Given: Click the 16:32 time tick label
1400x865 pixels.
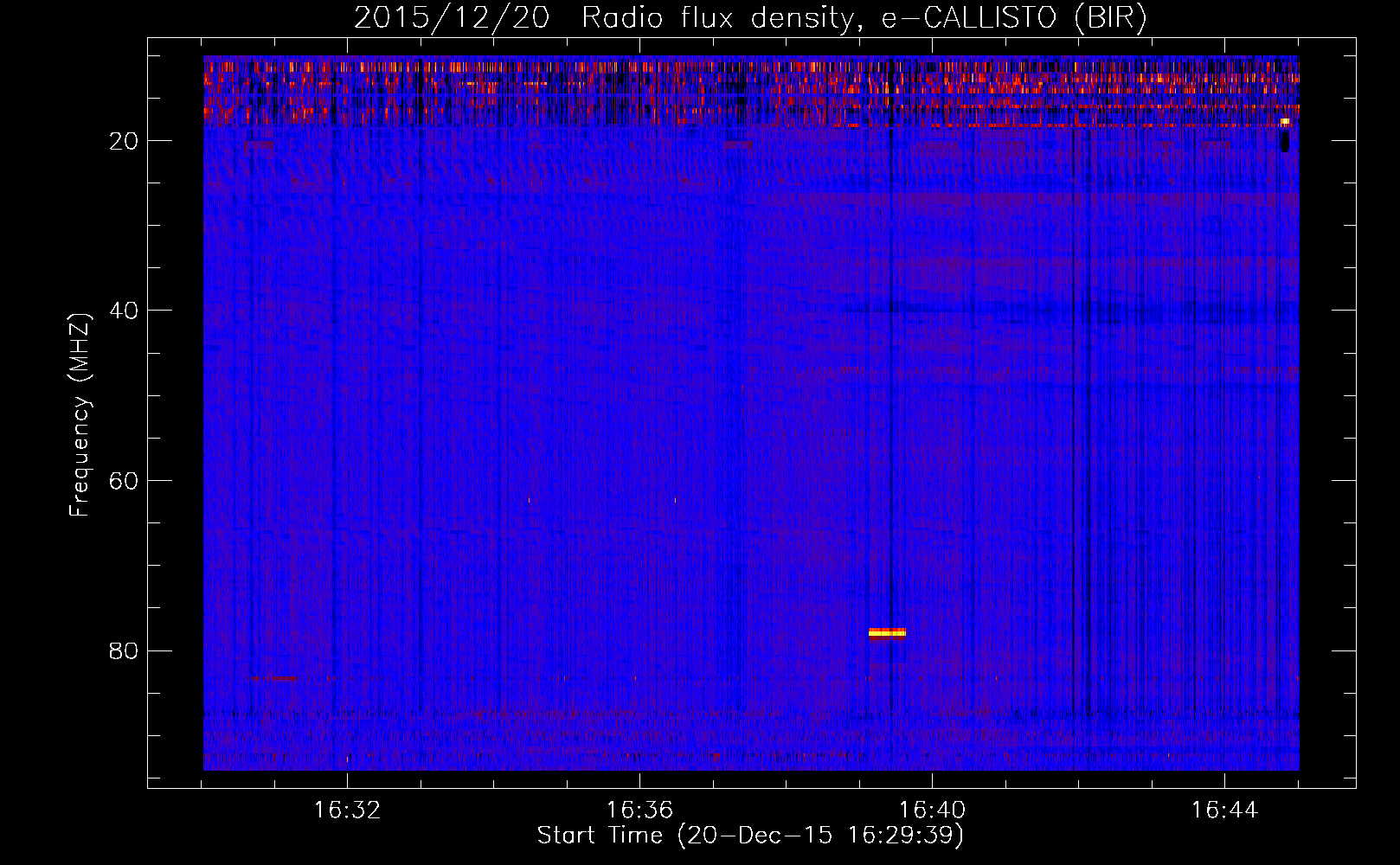Looking at the screenshot, I should pyautogui.click(x=347, y=811).
